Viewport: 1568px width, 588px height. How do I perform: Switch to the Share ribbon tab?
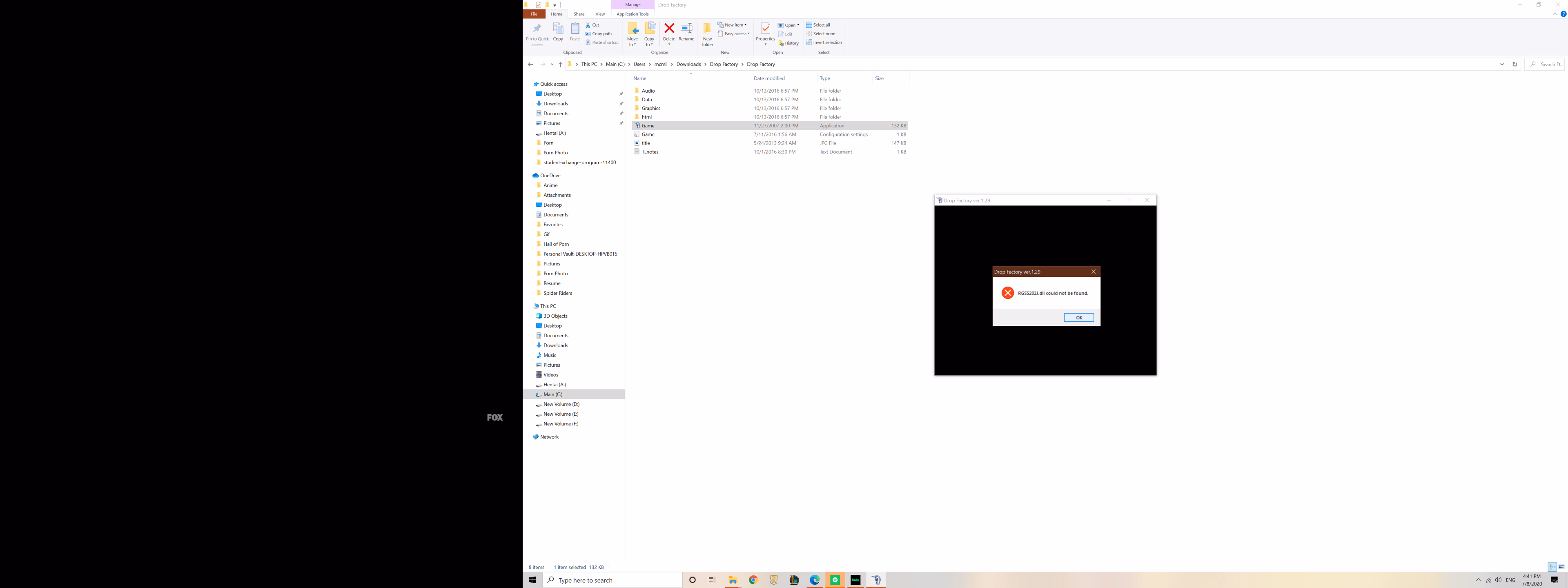pos(579,14)
